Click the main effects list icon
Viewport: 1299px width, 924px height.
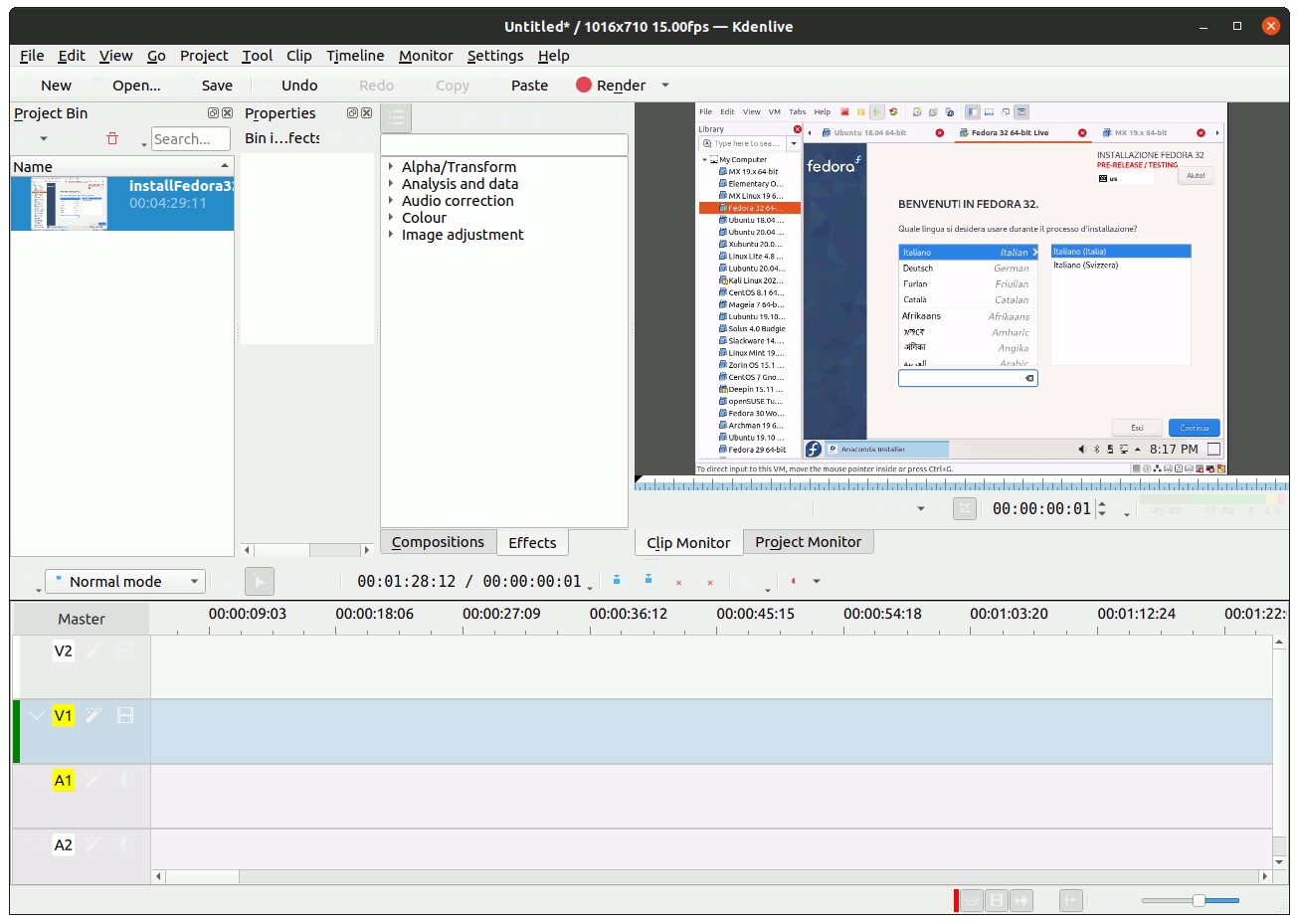coord(396,118)
